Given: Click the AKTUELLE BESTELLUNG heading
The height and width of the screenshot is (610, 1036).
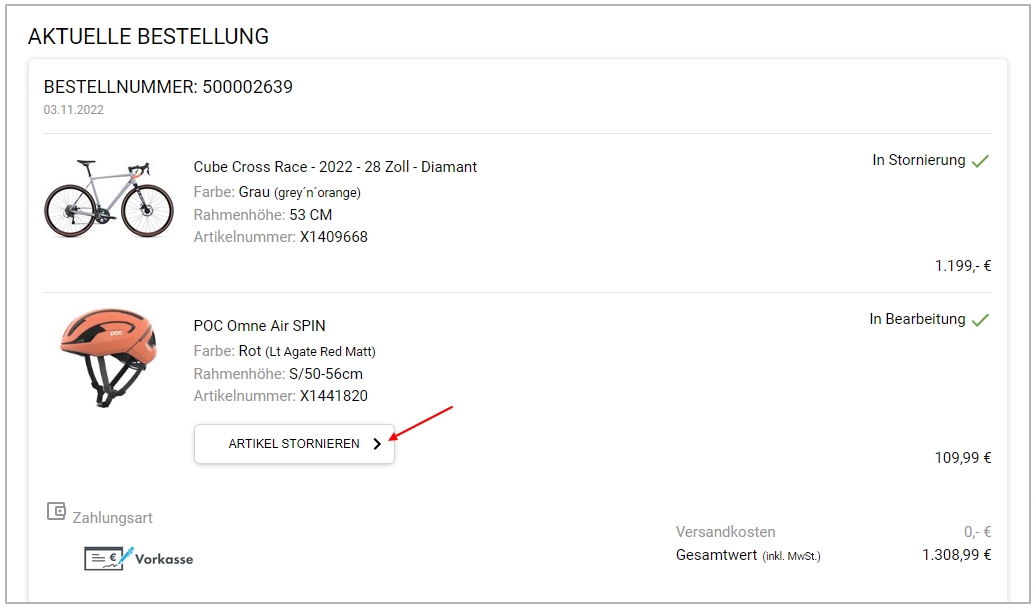Looking at the screenshot, I should [x=148, y=36].
